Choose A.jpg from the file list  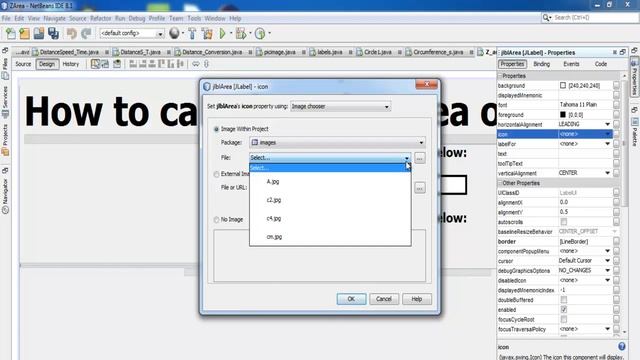[330, 182]
